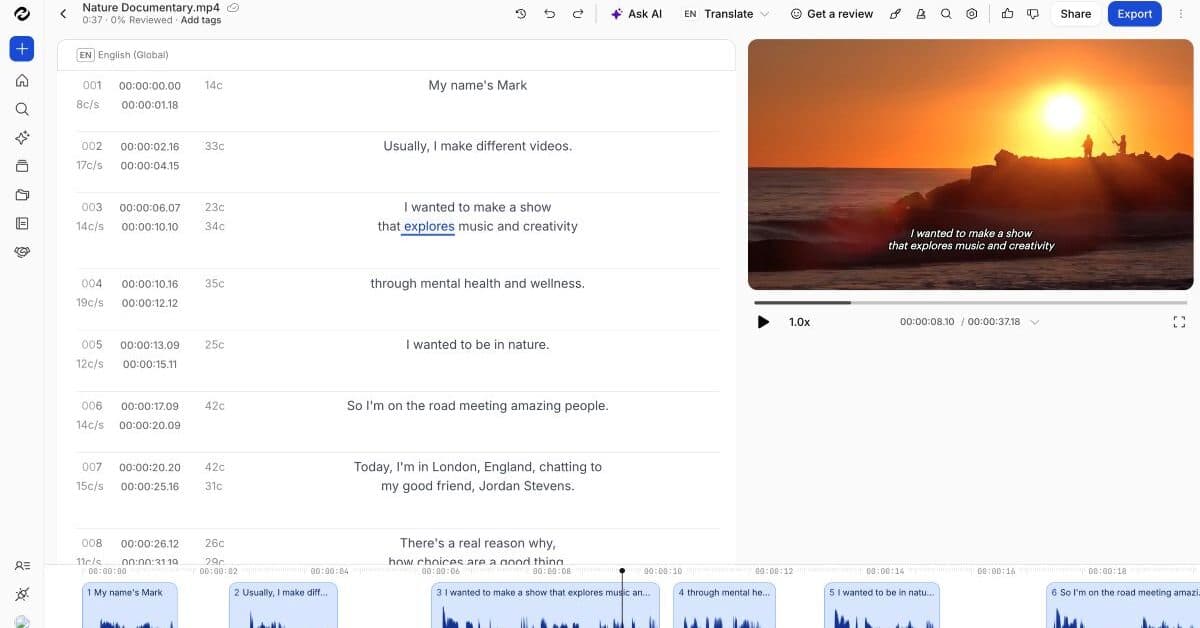Open the Translate dropdown
Image resolution: width=1200 pixels, height=628 pixels.
[x=727, y=14]
